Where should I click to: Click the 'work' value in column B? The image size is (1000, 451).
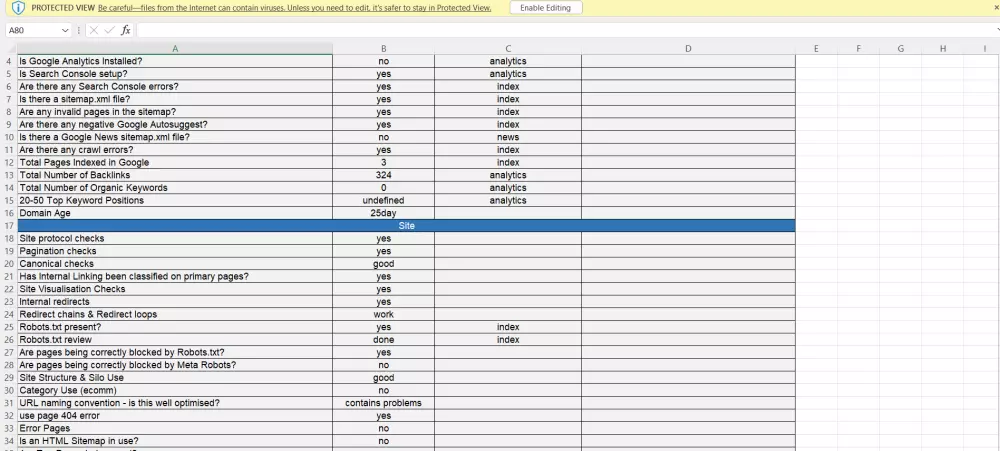click(x=383, y=314)
